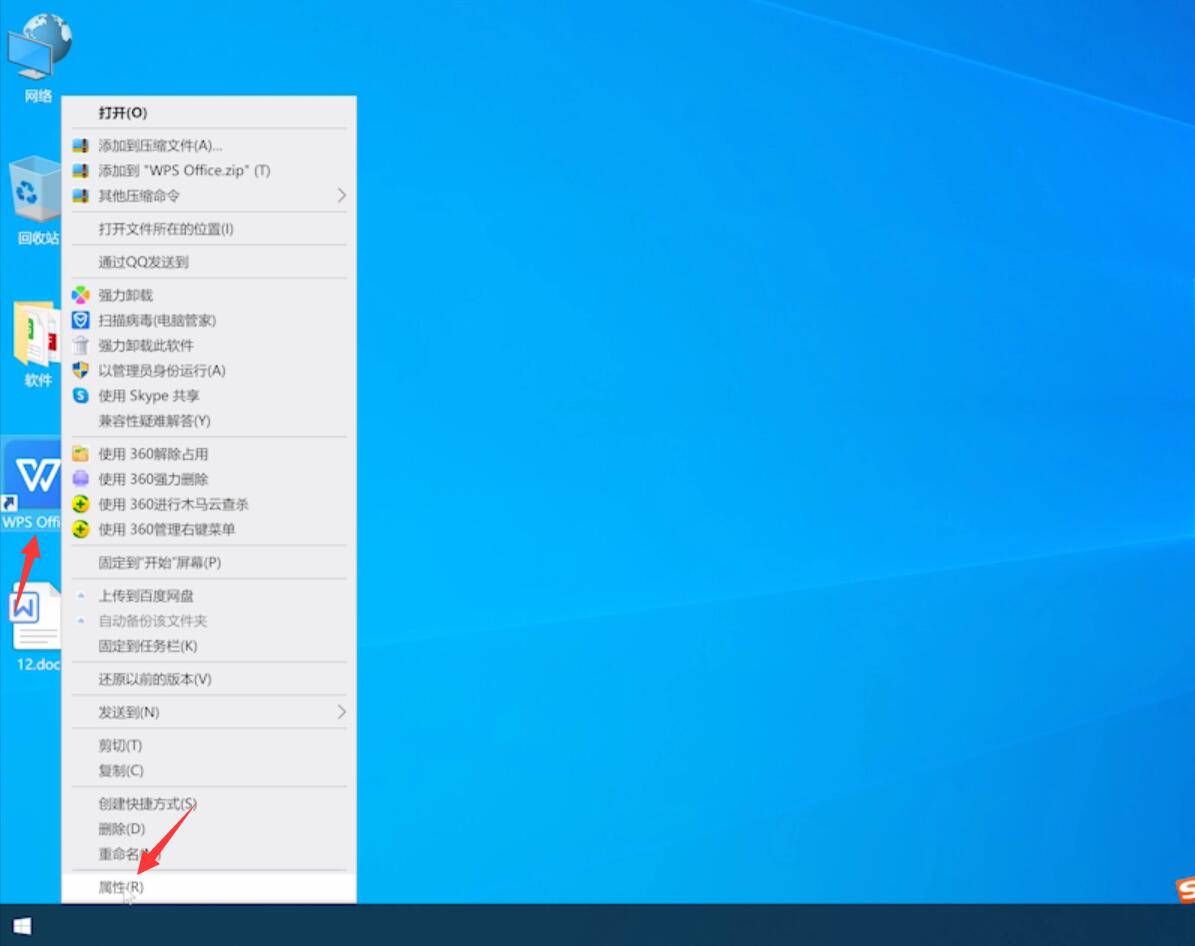
Task: Expand 其他压缩命令 submenu
Action: (209, 196)
